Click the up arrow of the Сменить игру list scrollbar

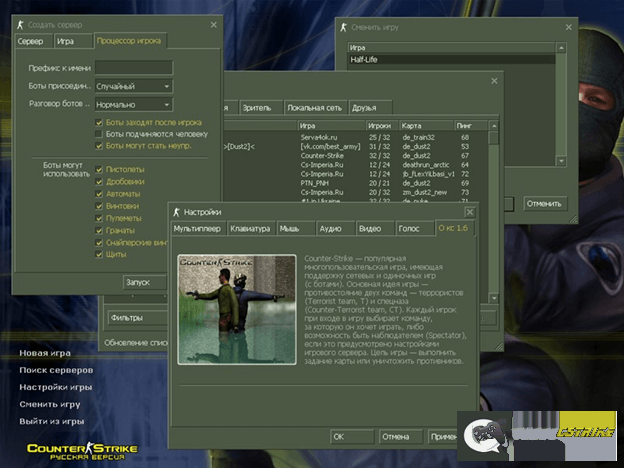561,48
